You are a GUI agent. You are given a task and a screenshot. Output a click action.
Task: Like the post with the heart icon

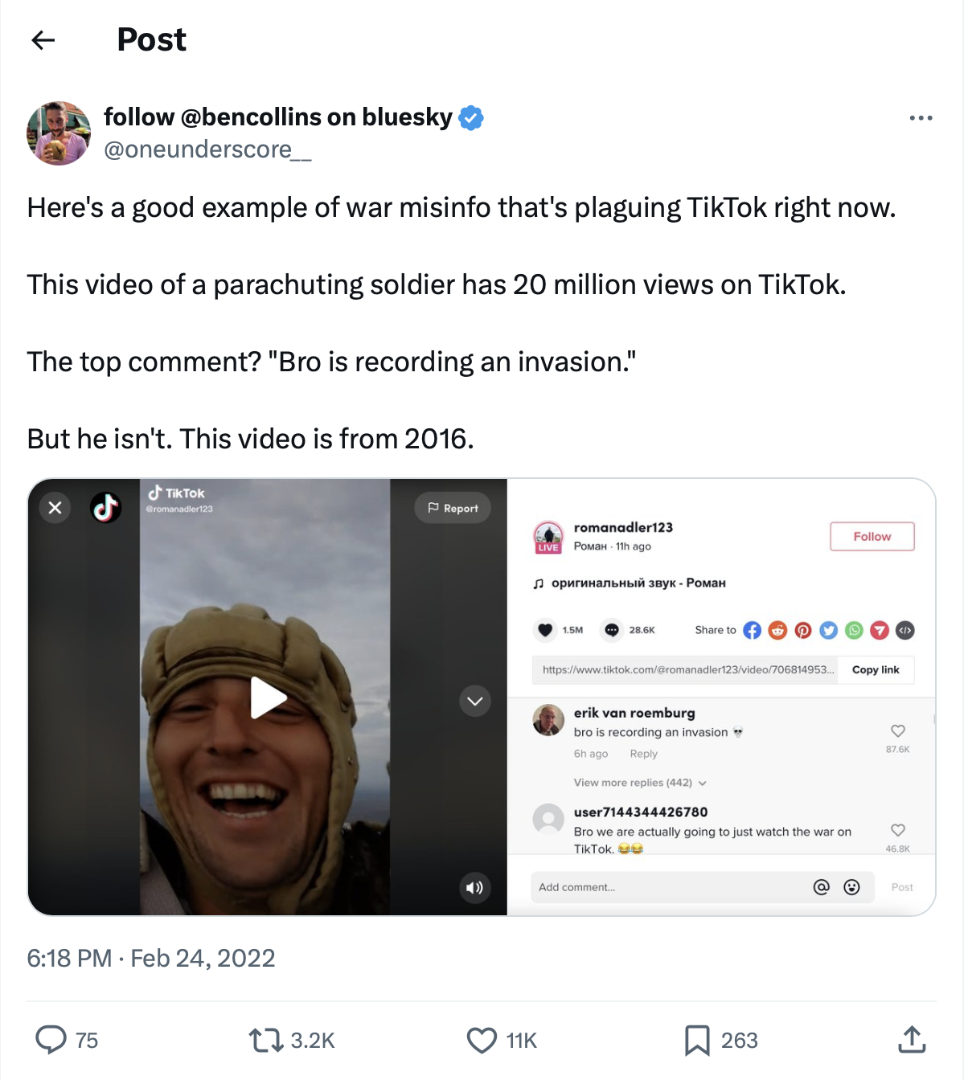click(x=482, y=1040)
